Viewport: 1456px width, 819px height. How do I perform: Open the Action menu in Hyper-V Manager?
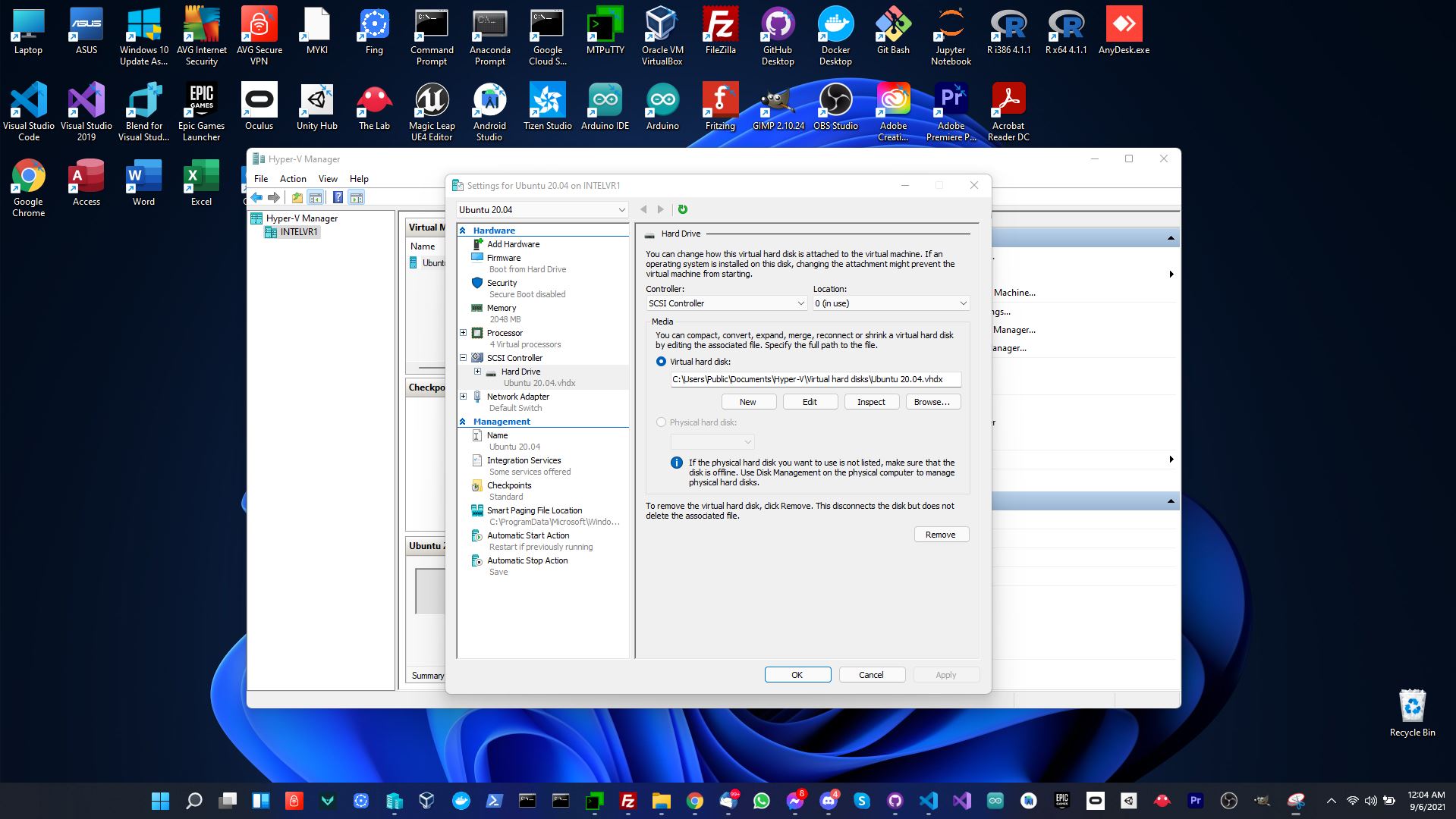click(x=293, y=179)
